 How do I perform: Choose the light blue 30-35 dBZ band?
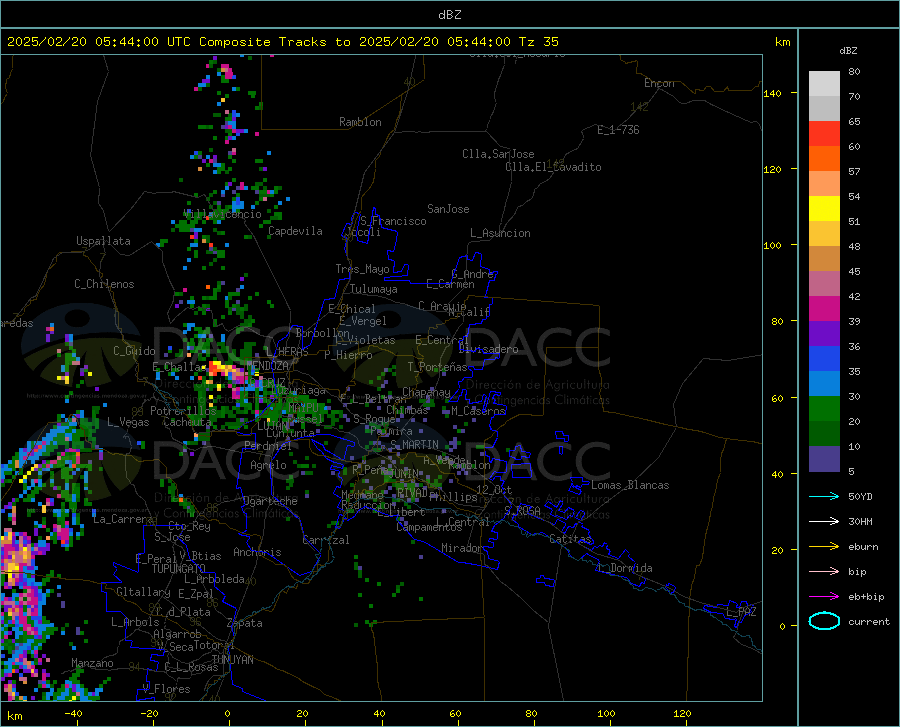[824, 384]
